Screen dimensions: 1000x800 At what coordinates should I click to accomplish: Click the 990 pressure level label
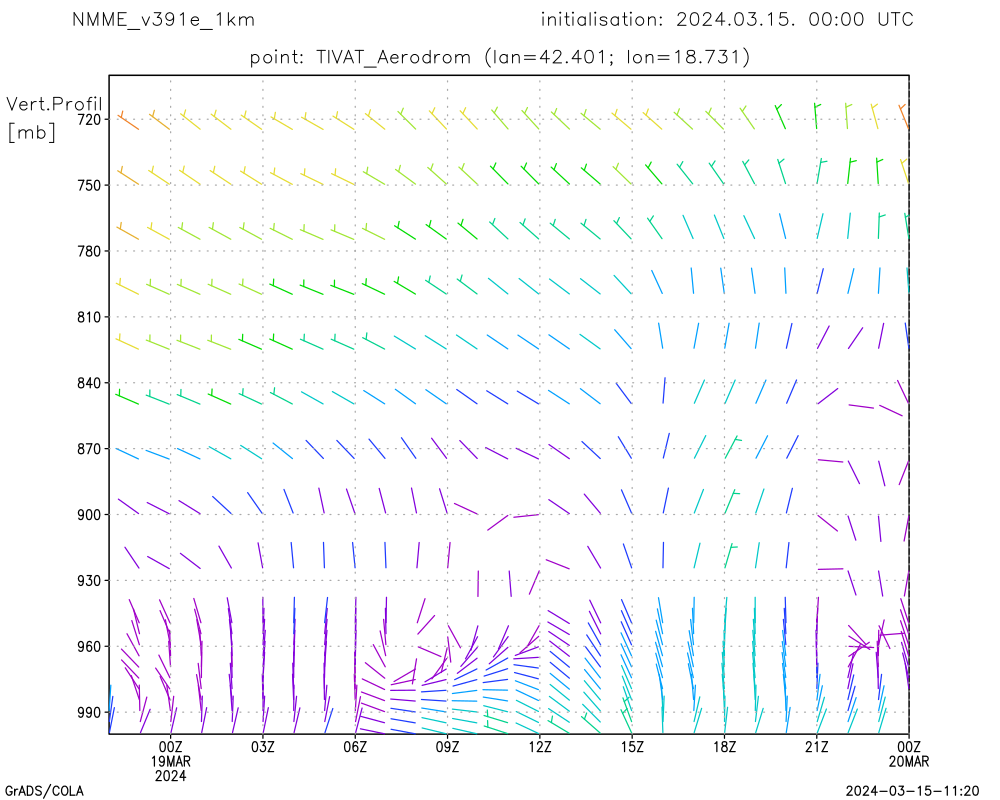tap(90, 713)
